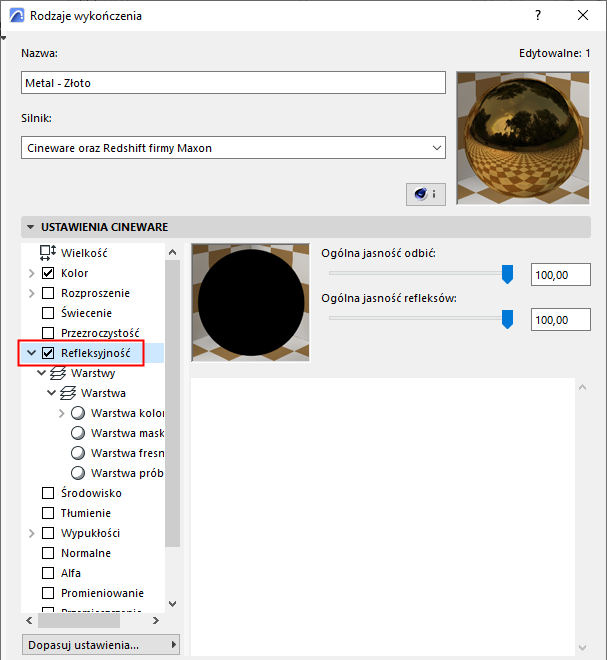Enable the Przezroczystość checkbox
Screen dimensions: 607x660
pos(48,333)
